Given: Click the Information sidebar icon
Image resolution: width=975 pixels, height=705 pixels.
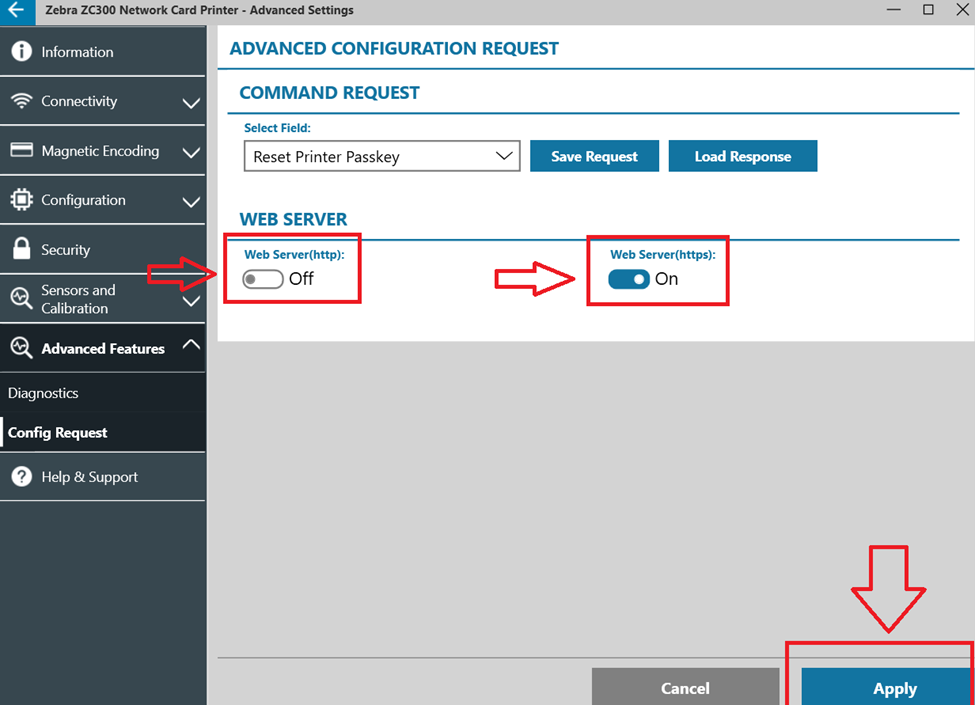Looking at the screenshot, I should (21, 52).
